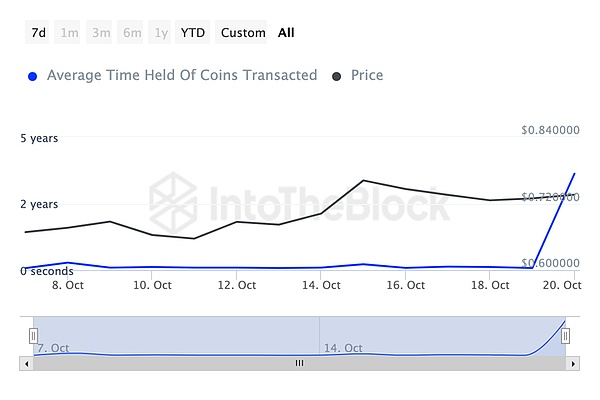This screenshot has height=400, width=600.
Task: Show the All time range
Action: click(286, 33)
